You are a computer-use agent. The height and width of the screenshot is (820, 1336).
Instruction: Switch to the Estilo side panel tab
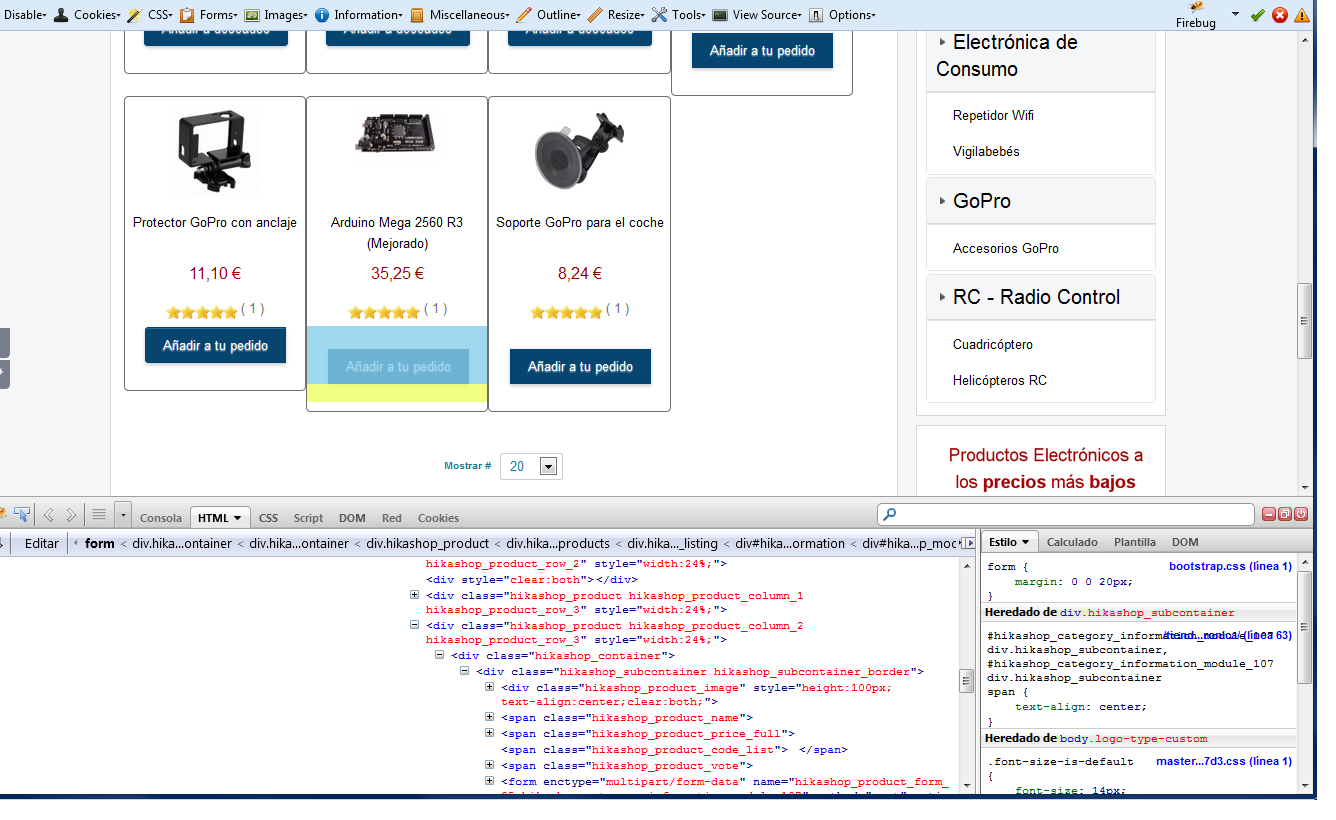(1010, 542)
